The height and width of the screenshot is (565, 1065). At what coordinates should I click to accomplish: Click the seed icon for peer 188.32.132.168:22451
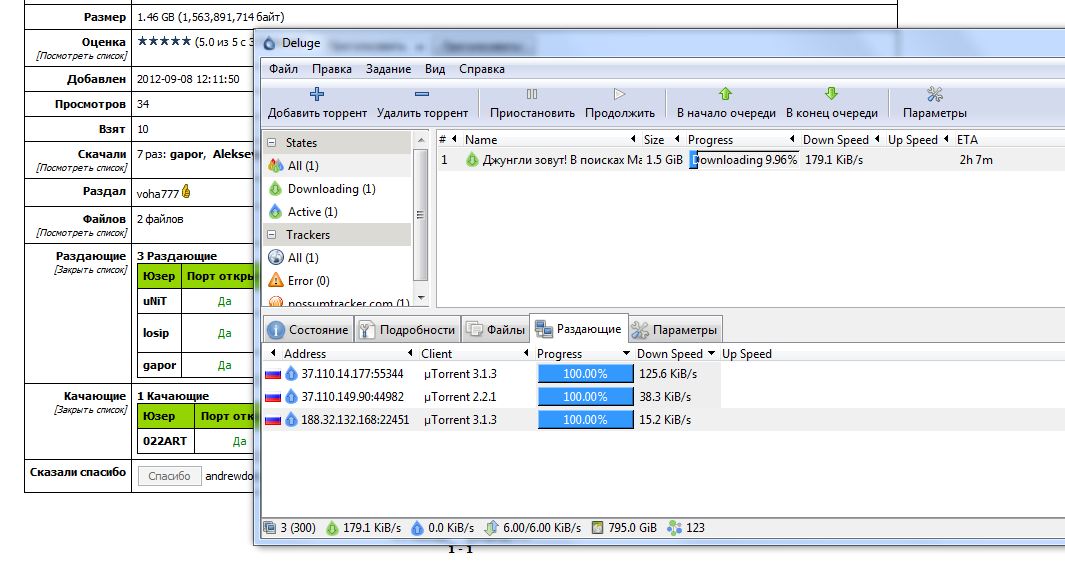tap(291, 420)
